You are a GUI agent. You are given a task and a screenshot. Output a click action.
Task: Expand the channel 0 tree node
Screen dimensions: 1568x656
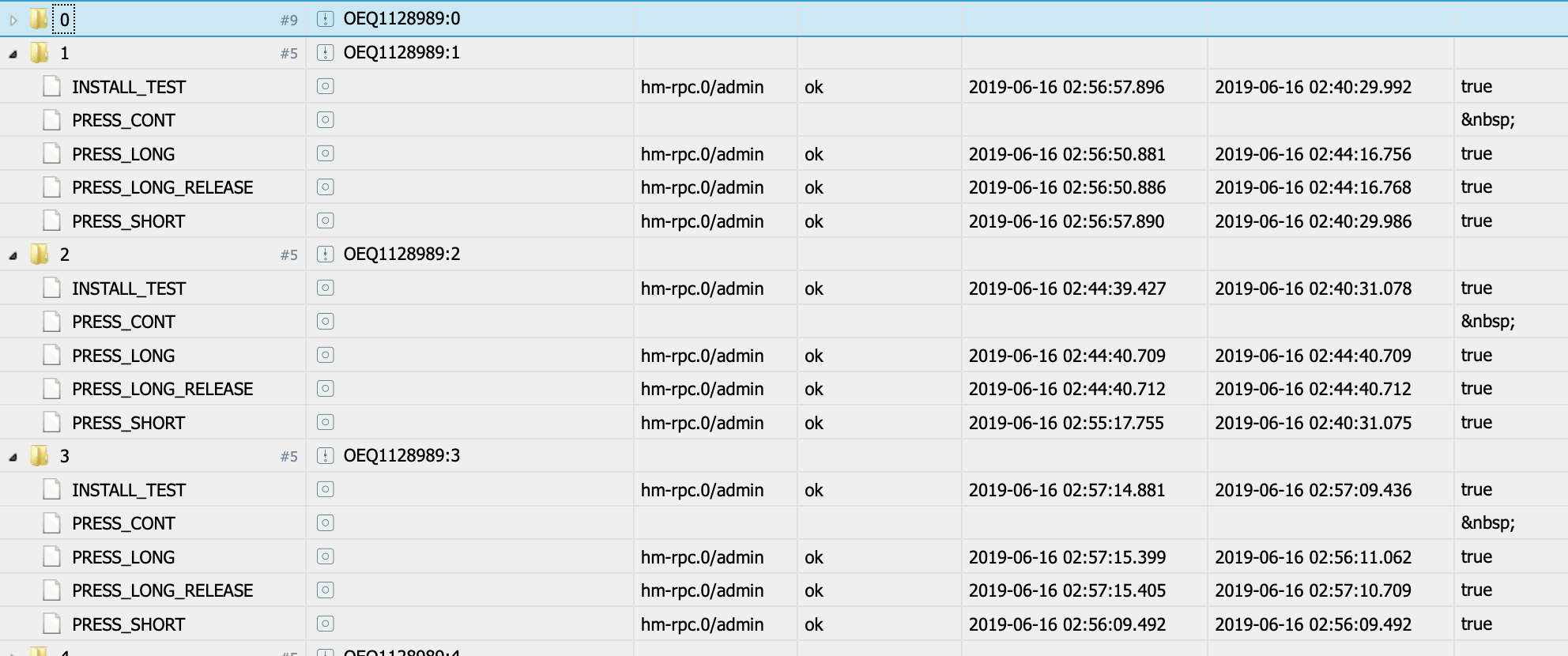click(x=13, y=21)
